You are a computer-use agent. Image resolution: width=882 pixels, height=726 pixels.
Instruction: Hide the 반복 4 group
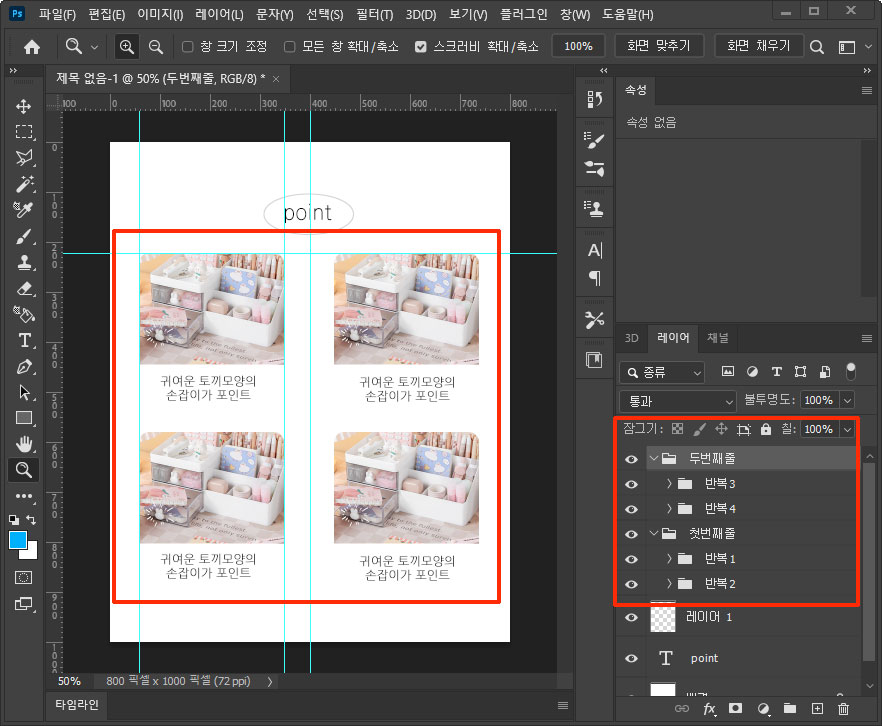coord(631,509)
